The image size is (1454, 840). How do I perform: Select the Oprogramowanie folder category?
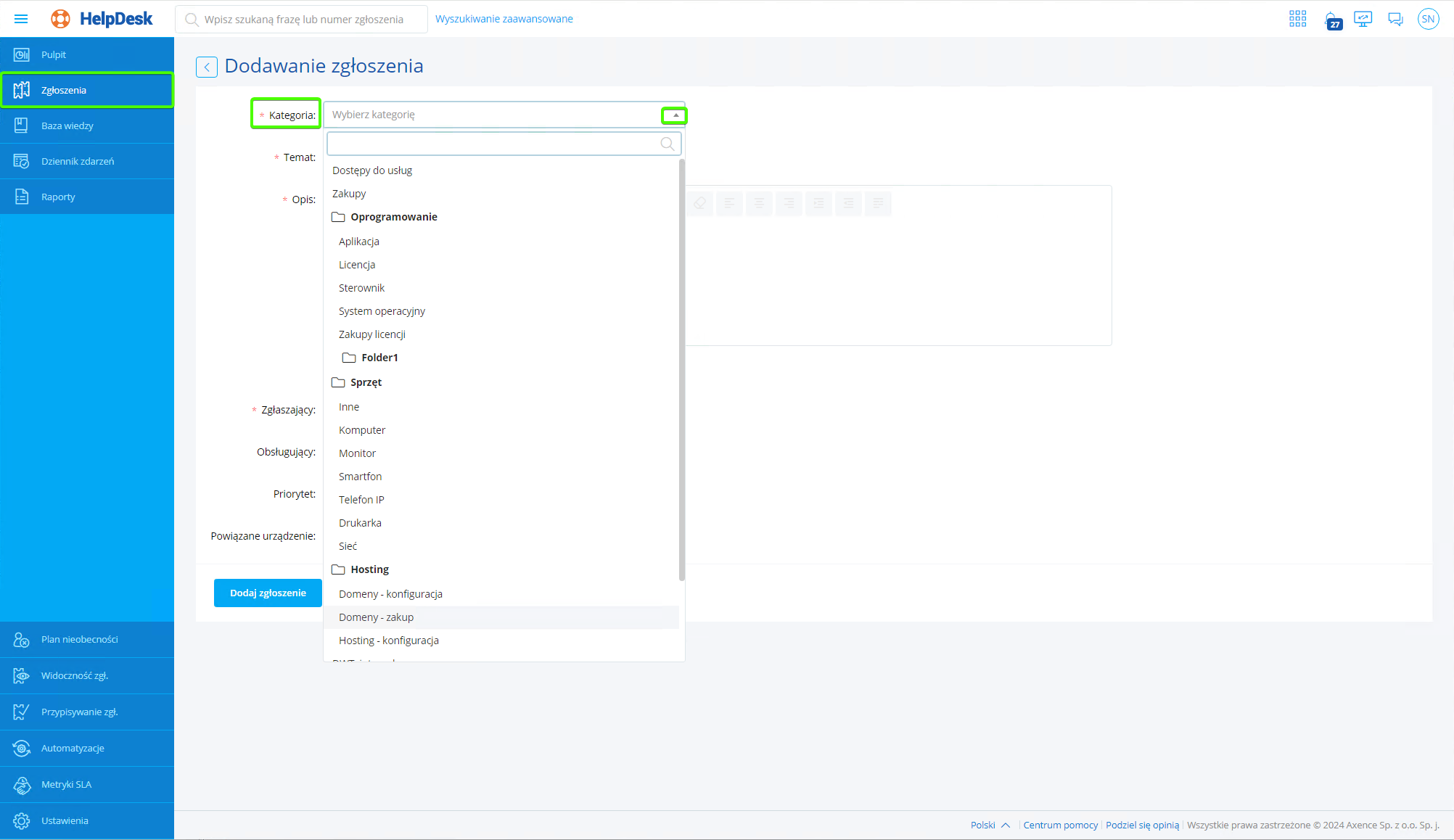393,217
